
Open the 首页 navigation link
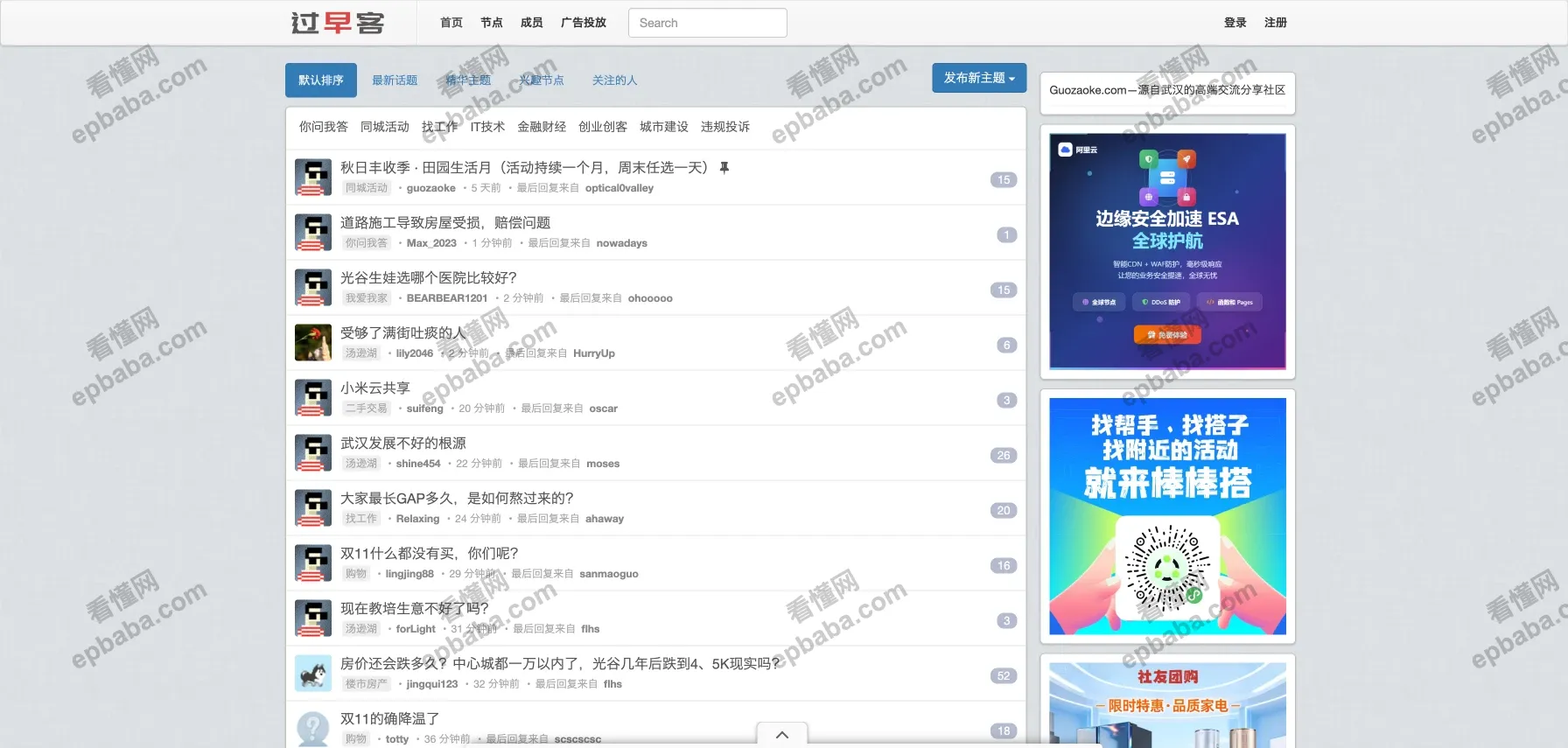click(451, 23)
